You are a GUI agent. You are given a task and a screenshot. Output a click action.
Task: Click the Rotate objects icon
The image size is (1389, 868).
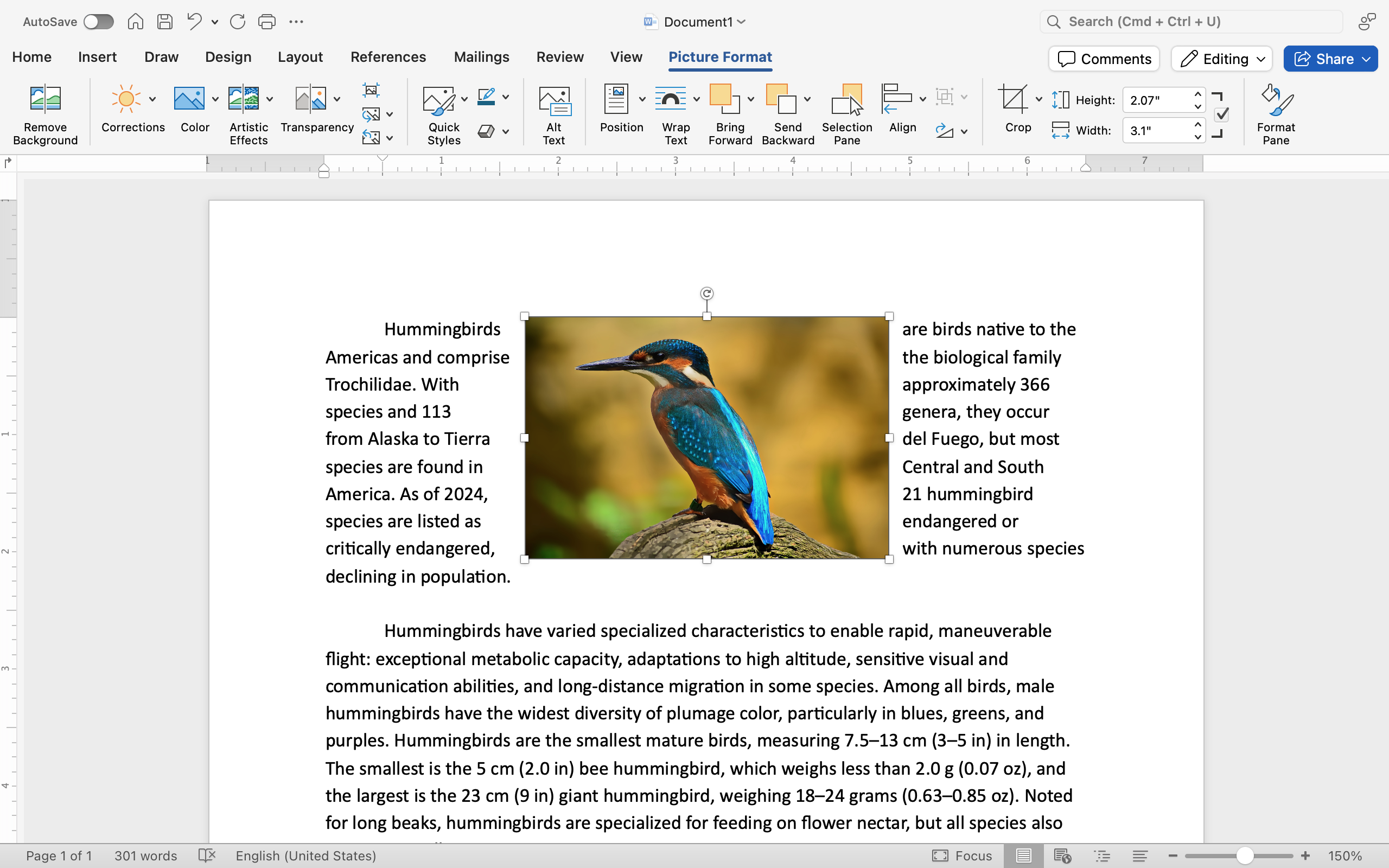coord(944,131)
